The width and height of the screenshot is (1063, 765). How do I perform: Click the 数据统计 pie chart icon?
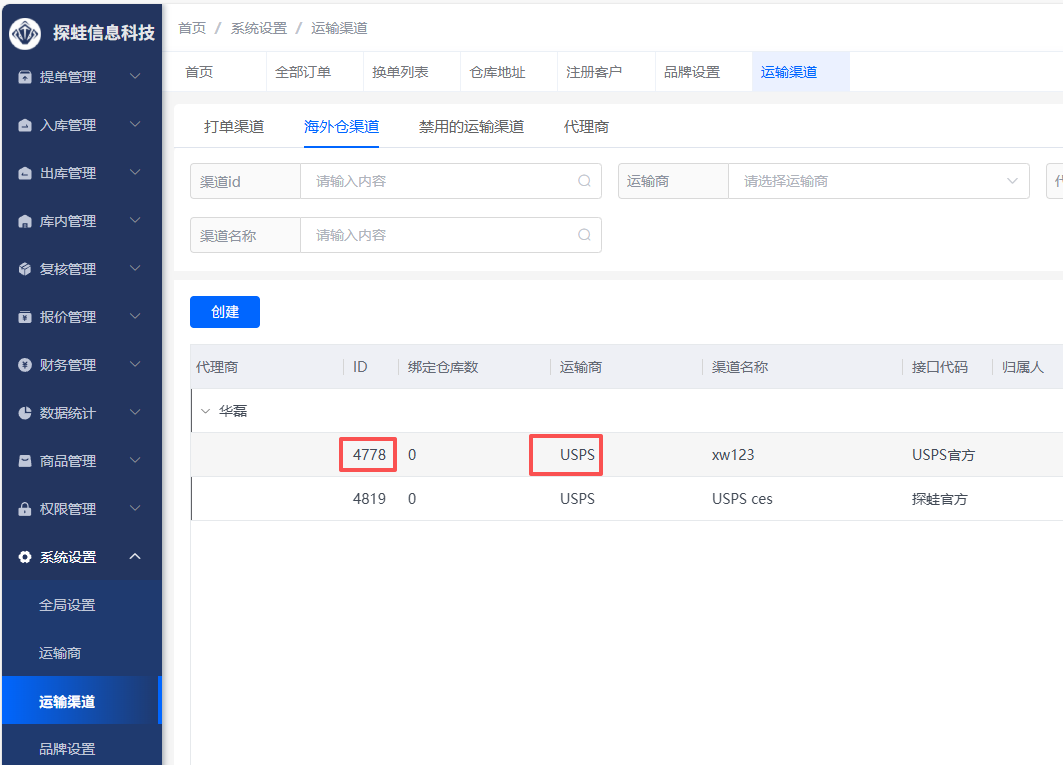point(25,413)
